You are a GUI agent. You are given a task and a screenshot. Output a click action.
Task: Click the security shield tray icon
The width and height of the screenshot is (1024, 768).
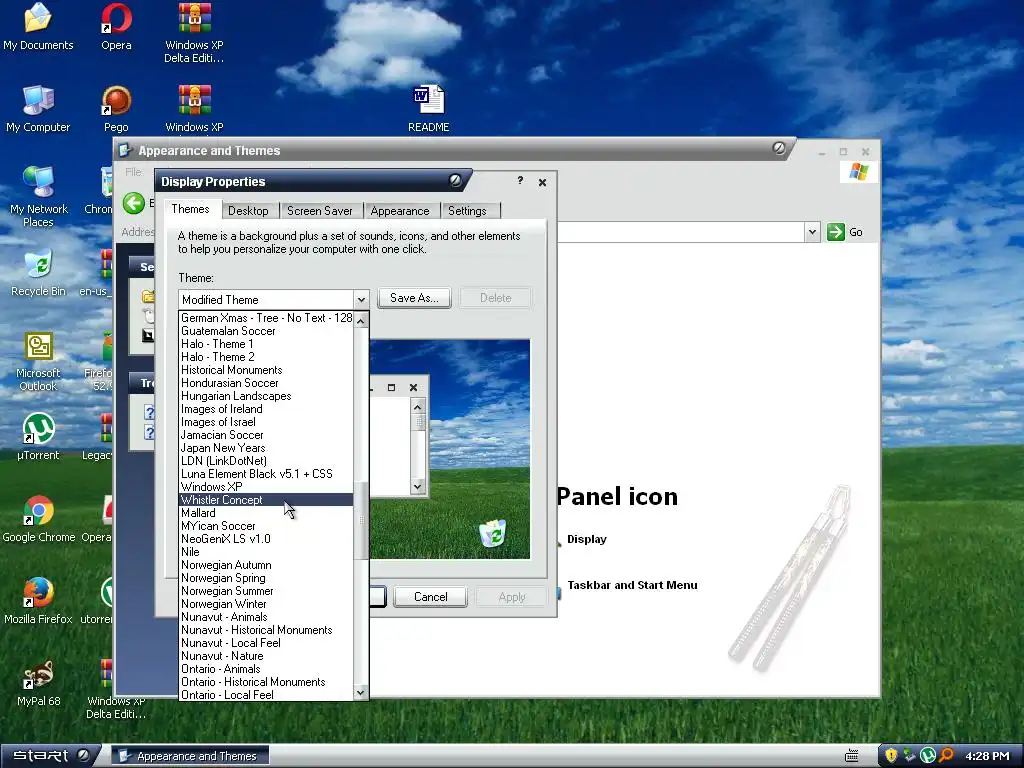click(x=891, y=756)
